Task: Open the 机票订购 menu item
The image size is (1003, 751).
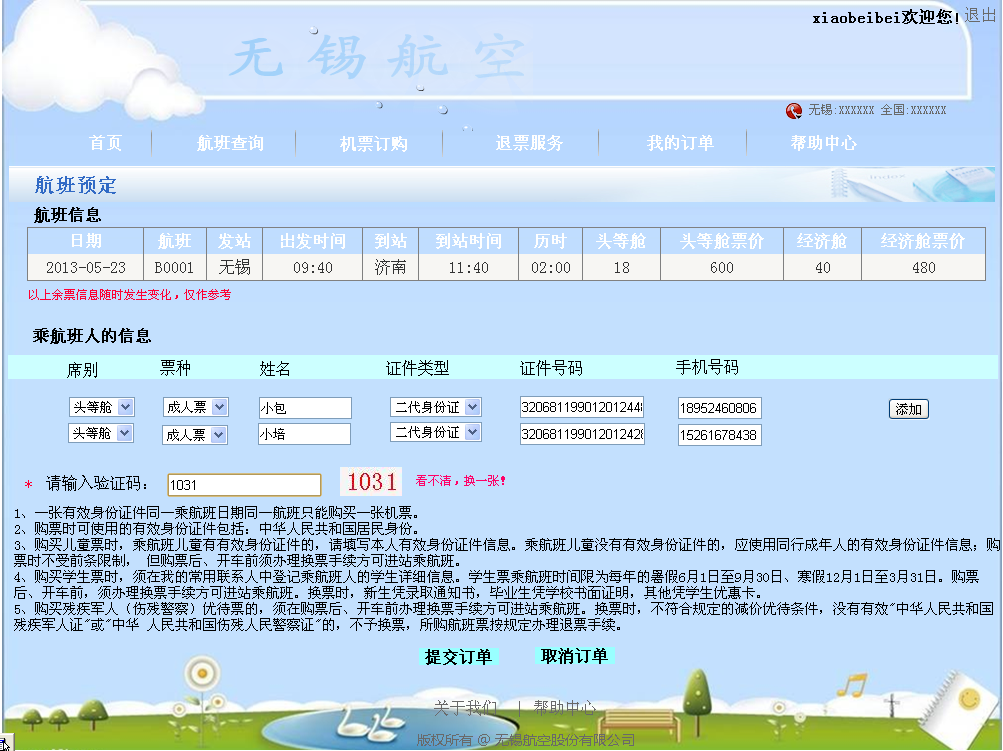Action: point(374,143)
